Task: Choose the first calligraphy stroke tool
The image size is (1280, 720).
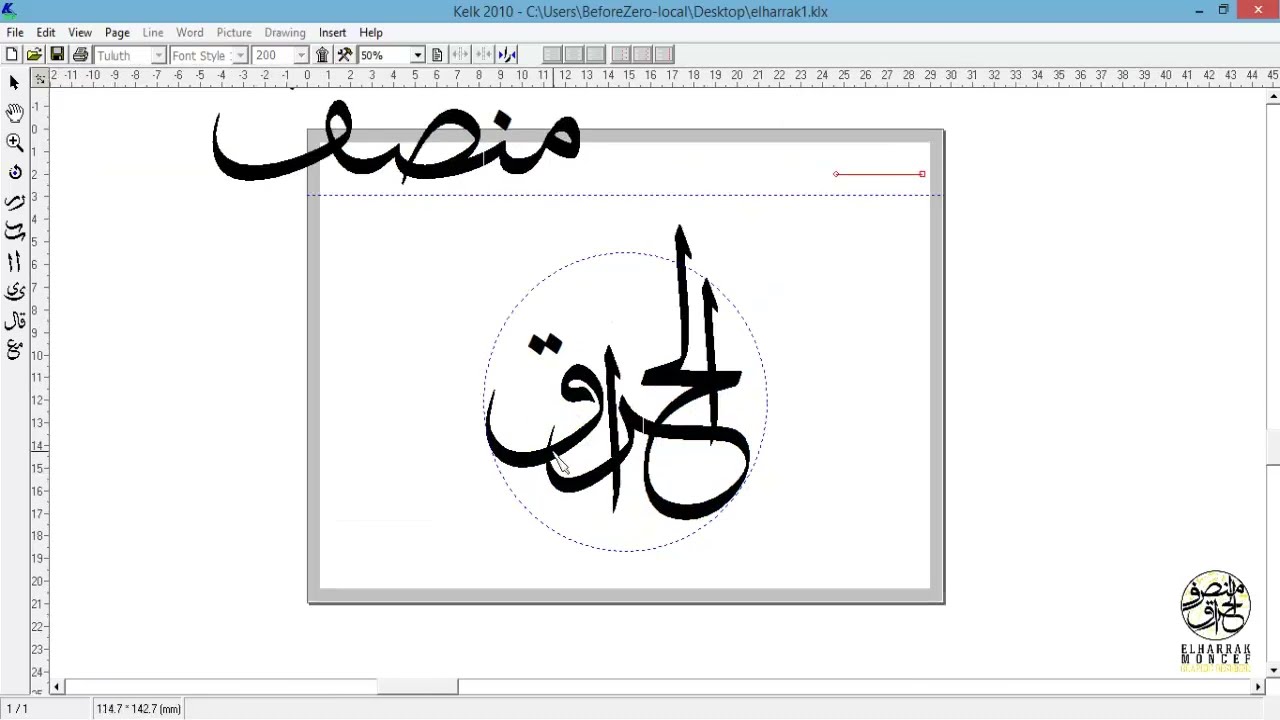Action: coord(14,202)
